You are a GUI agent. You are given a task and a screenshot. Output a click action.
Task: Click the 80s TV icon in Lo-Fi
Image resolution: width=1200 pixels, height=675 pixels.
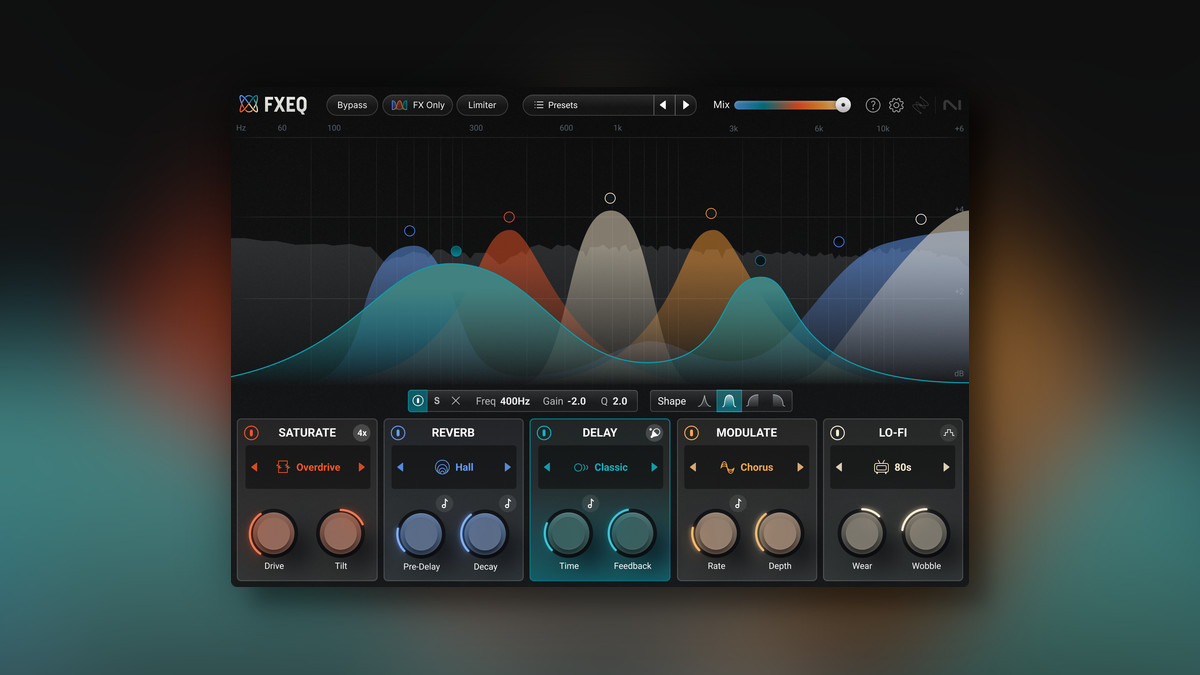point(881,467)
